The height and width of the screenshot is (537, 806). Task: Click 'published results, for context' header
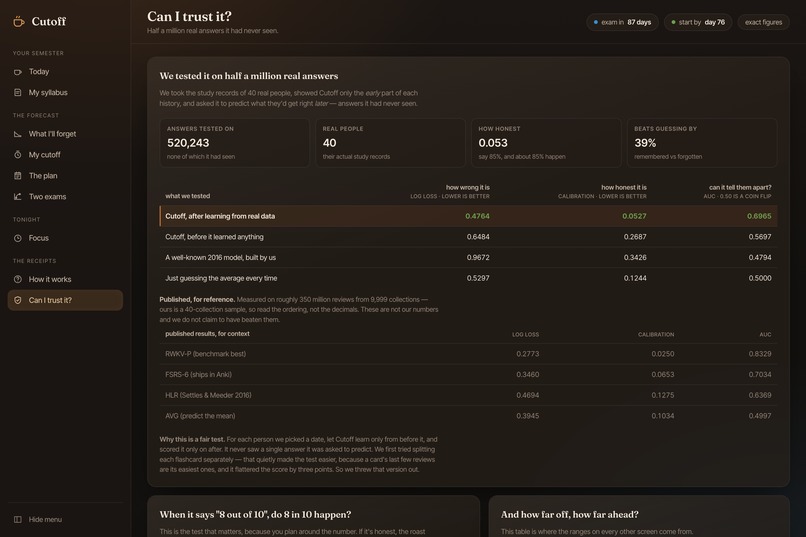click(207, 334)
